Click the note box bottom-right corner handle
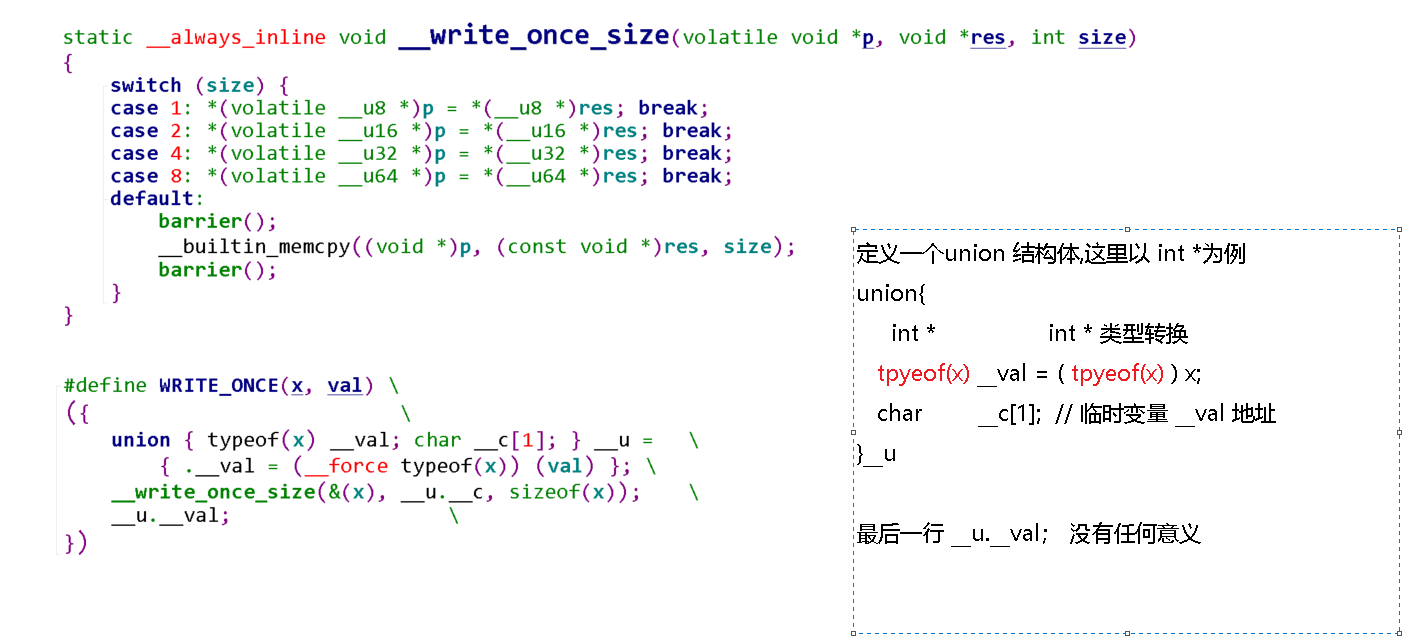1407x639 pixels. tap(1399, 632)
